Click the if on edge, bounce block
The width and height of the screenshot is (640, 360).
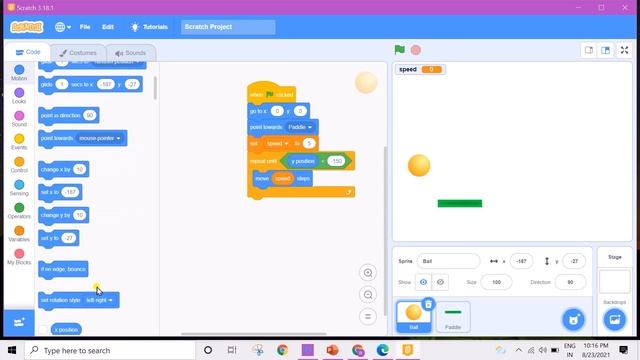63,269
